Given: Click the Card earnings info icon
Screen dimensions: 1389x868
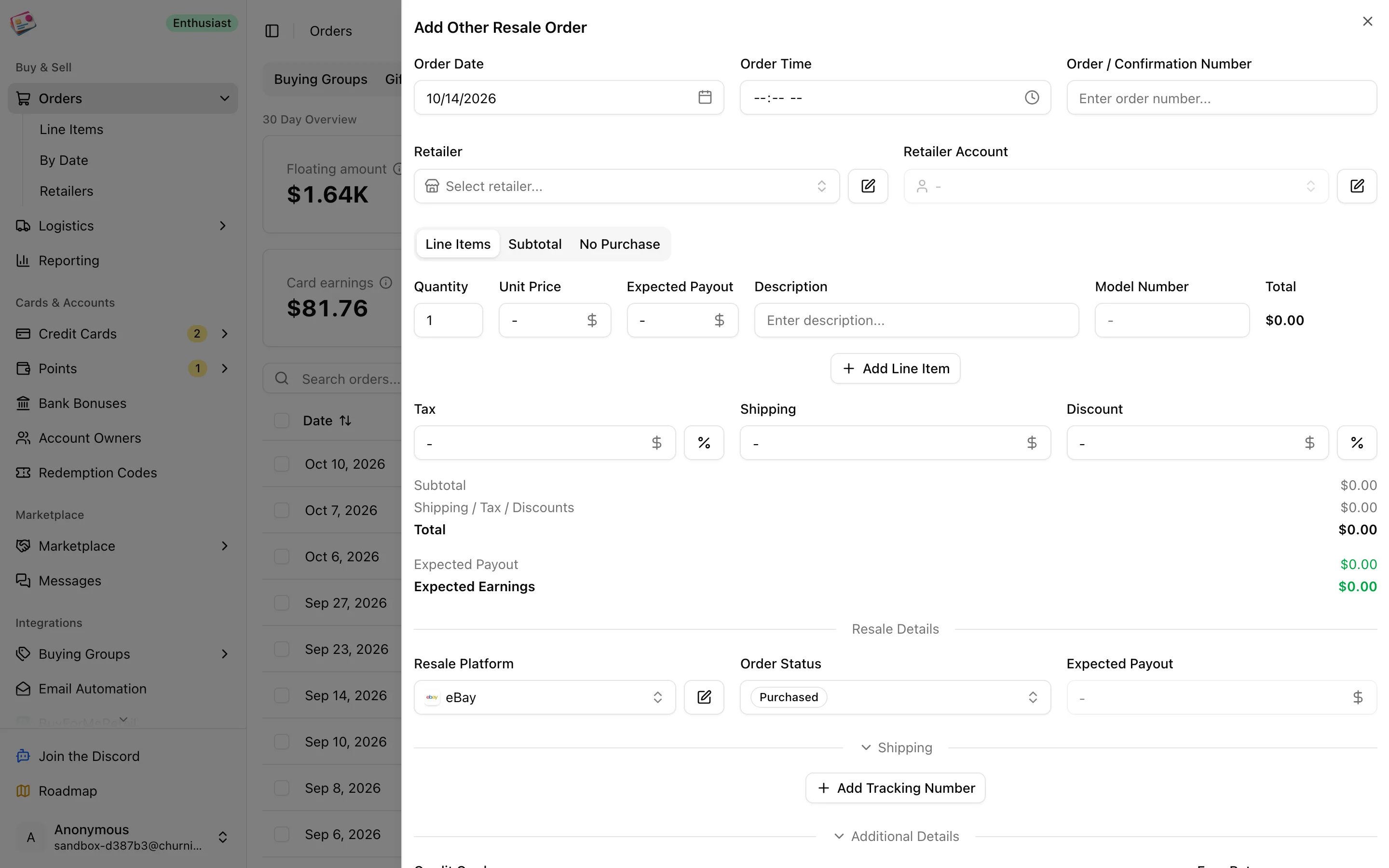Looking at the screenshot, I should pos(386,283).
